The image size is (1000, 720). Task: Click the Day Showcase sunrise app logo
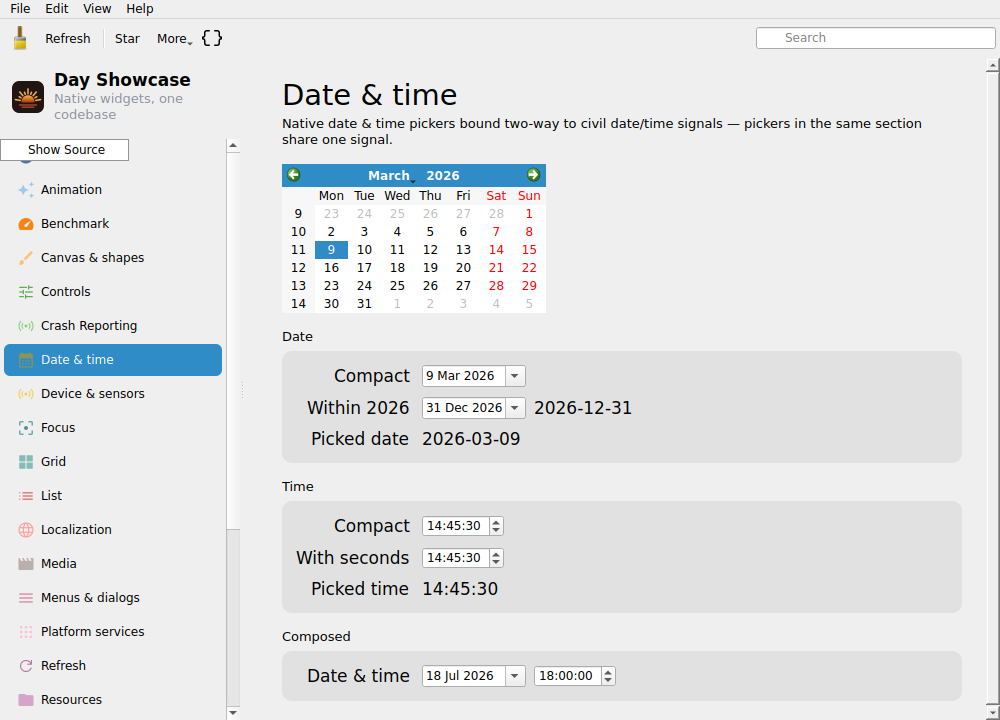[x=28, y=97]
